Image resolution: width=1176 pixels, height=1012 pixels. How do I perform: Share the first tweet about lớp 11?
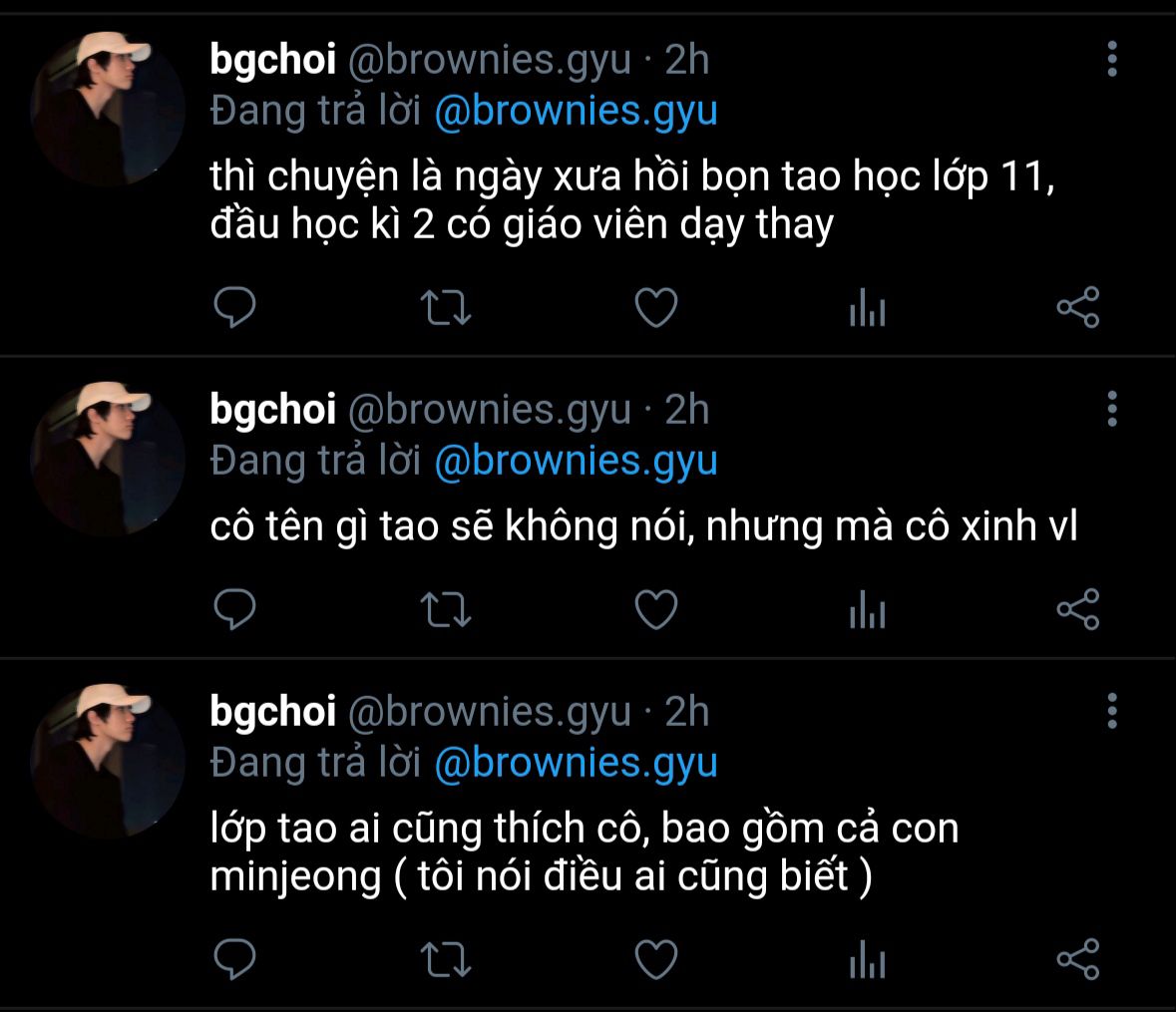[x=1078, y=307]
